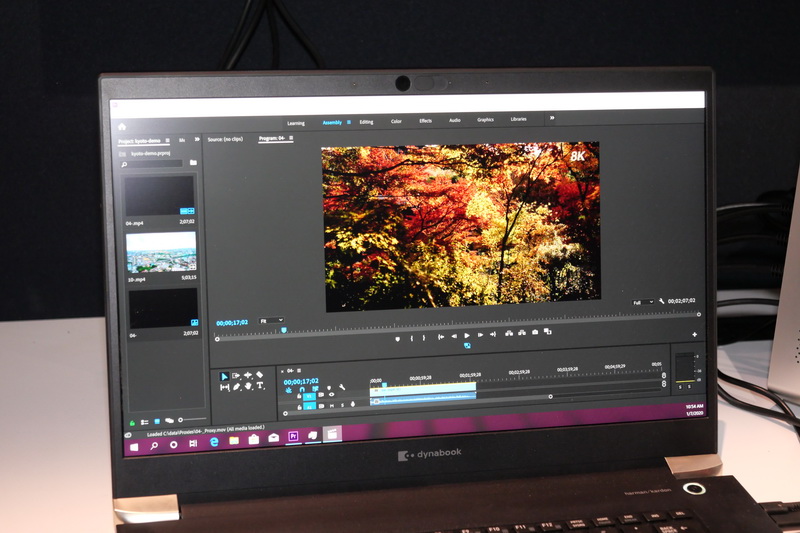This screenshot has height=533, width=800.
Task: Switch to the Editing workspace
Action: (366, 122)
